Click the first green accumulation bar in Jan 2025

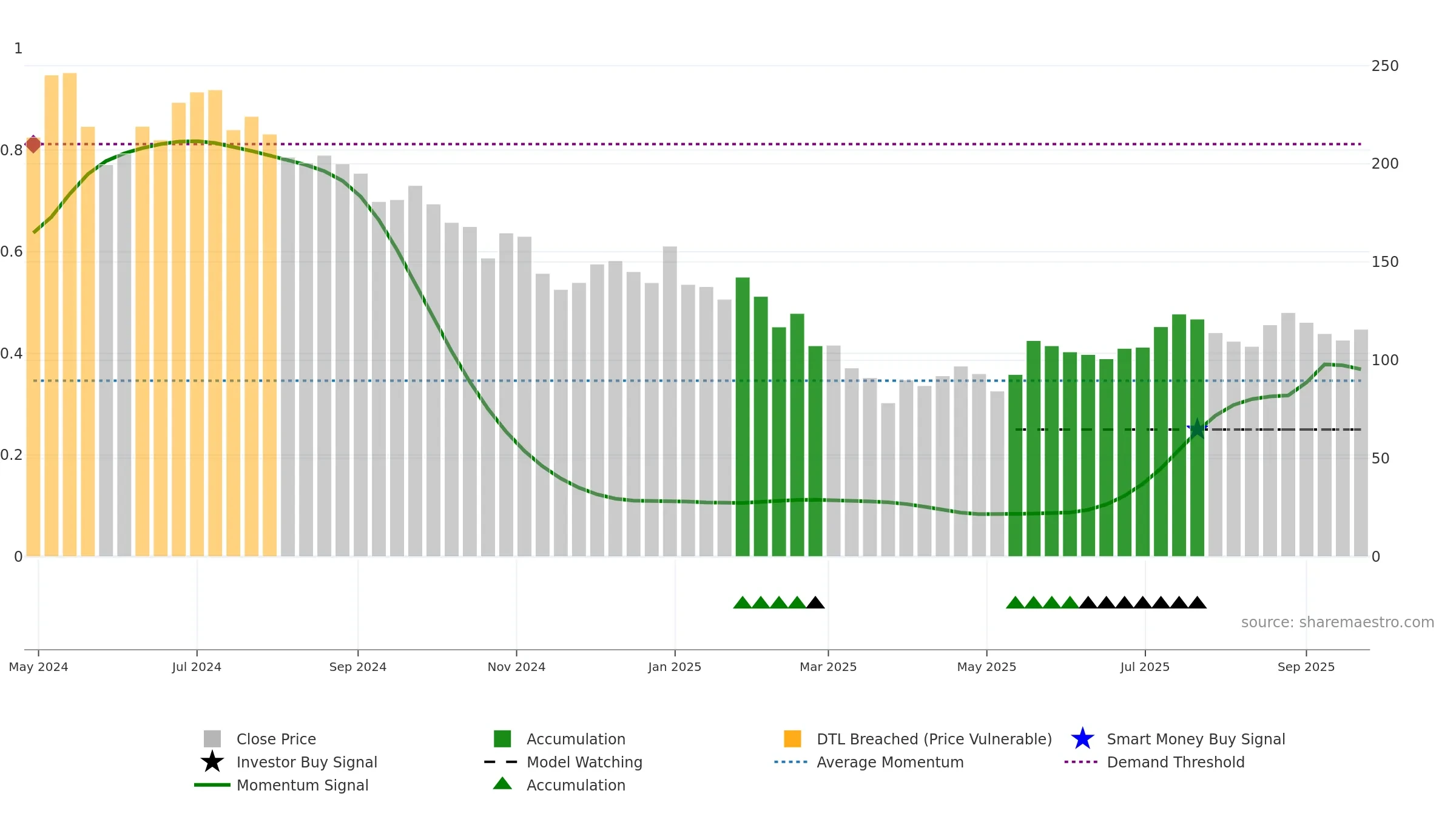tap(743, 417)
